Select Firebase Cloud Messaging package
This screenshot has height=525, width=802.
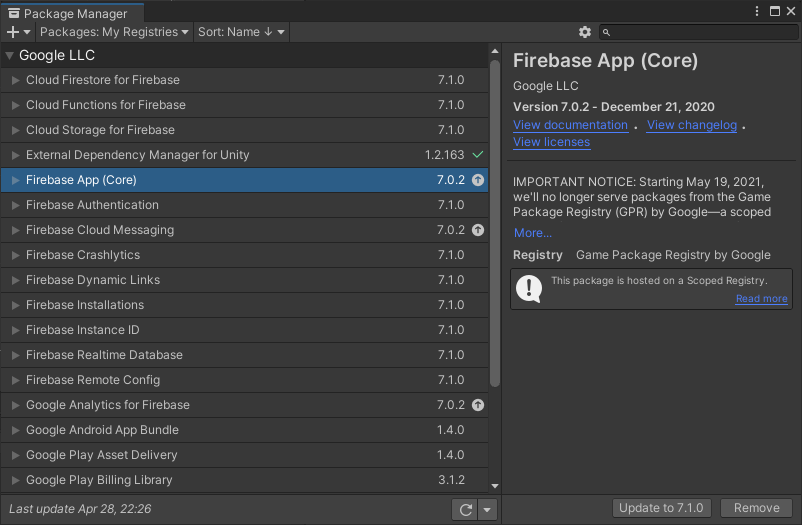click(x=244, y=230)
